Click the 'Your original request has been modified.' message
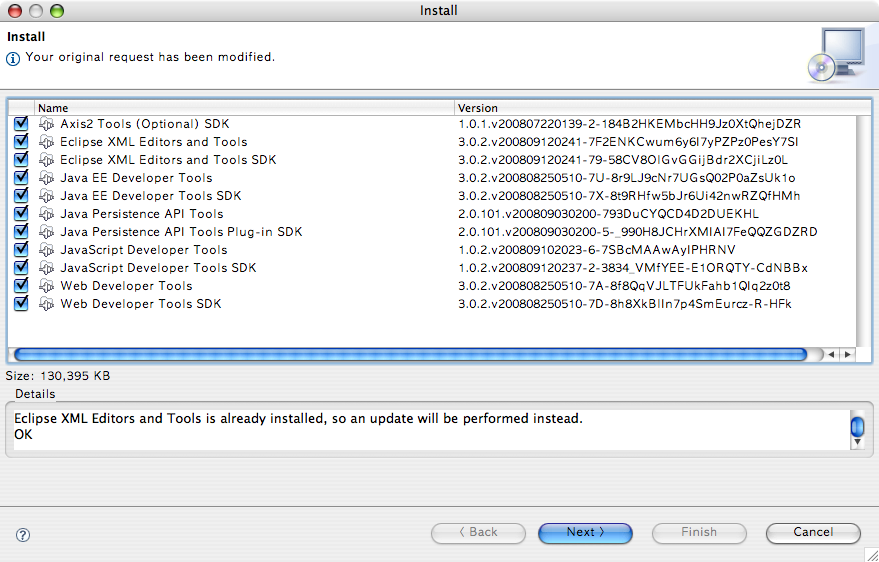This screenshot has width=879, height=562. coord(150,57)
